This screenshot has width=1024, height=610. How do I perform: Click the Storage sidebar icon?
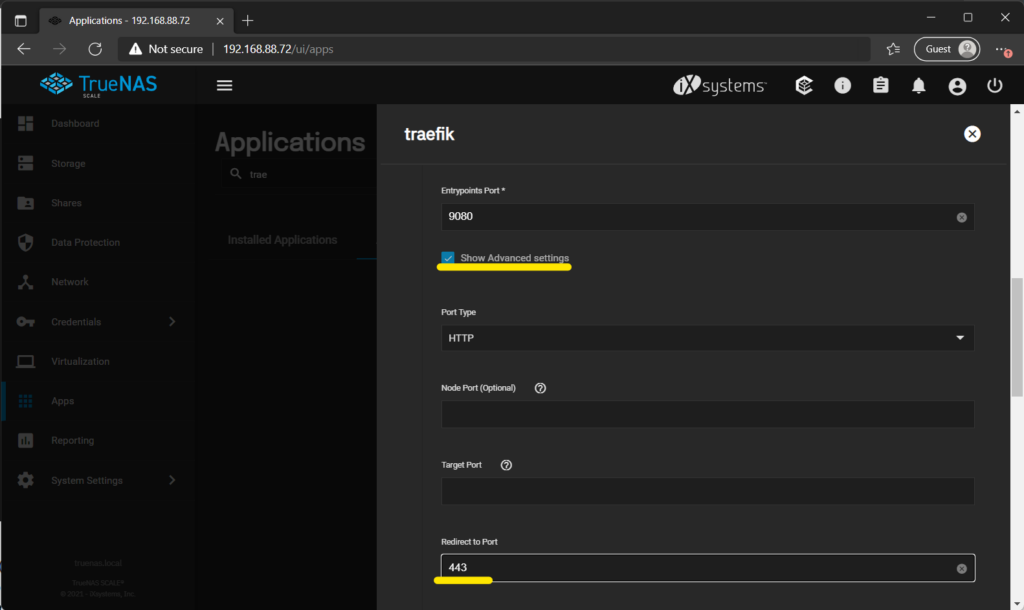(25, 163)
